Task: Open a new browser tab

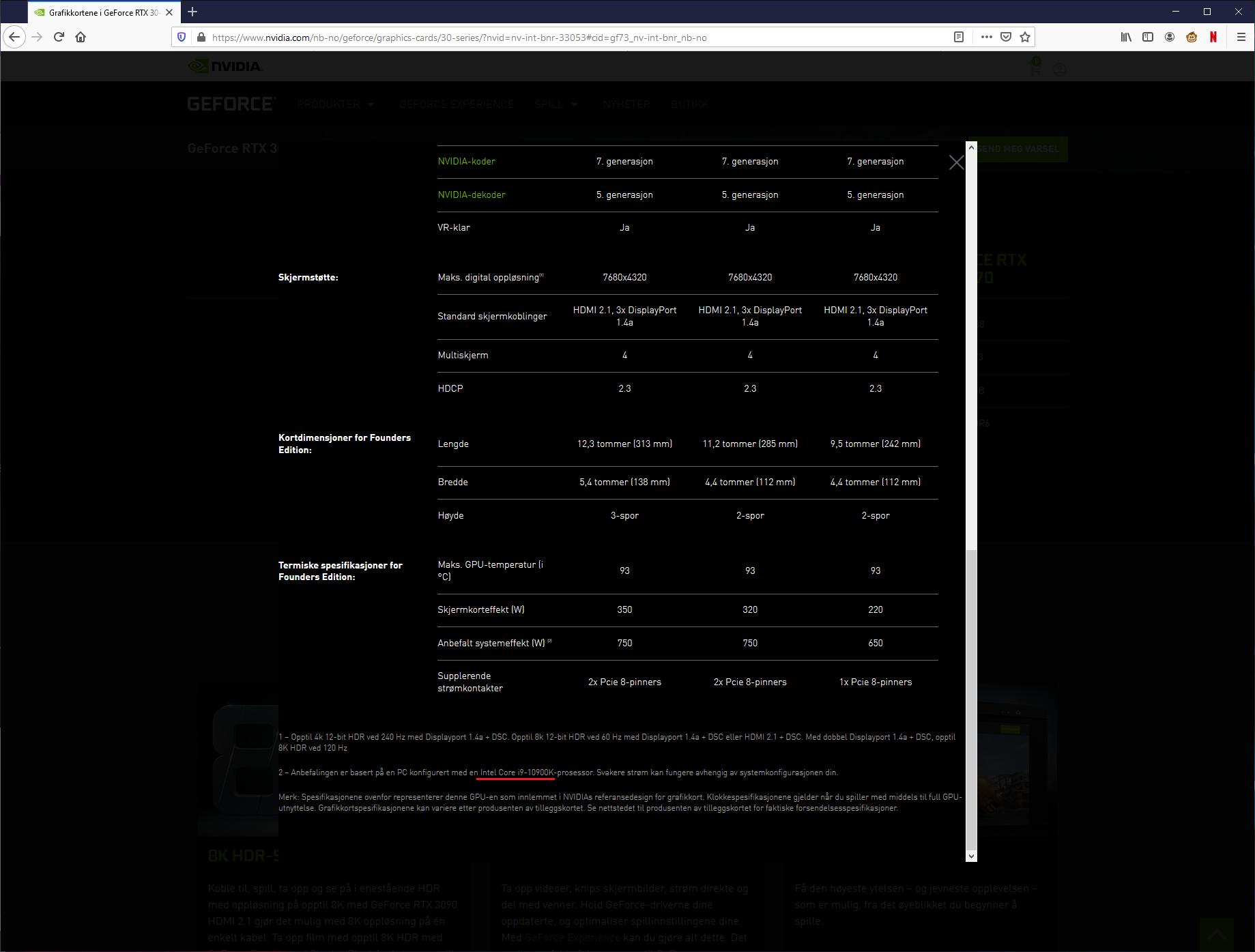Action: click(192, 12)
